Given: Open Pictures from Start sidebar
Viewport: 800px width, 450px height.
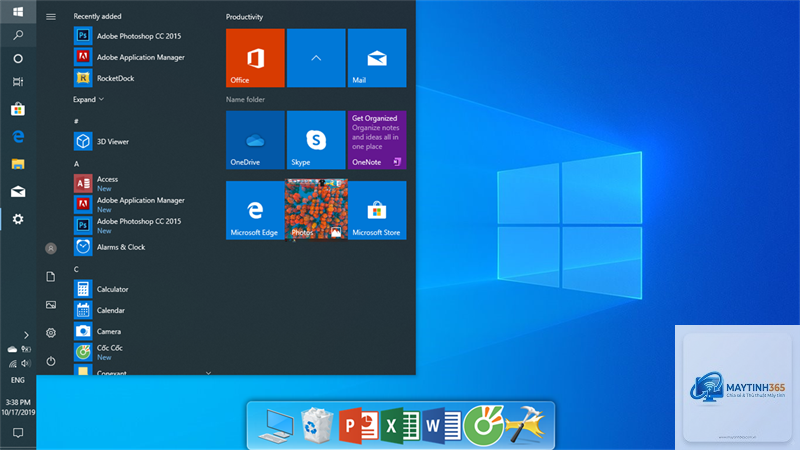Looking at the screenshot, I should (51, 305).
